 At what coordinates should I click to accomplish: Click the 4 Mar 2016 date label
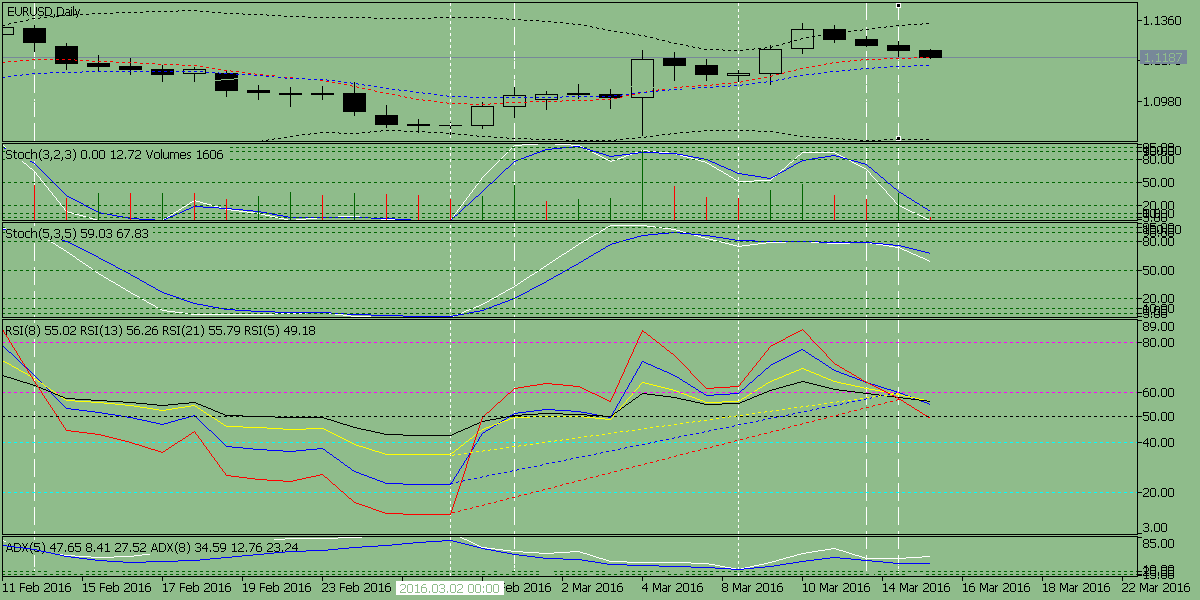pyautogui.click(x=673, y=588)
